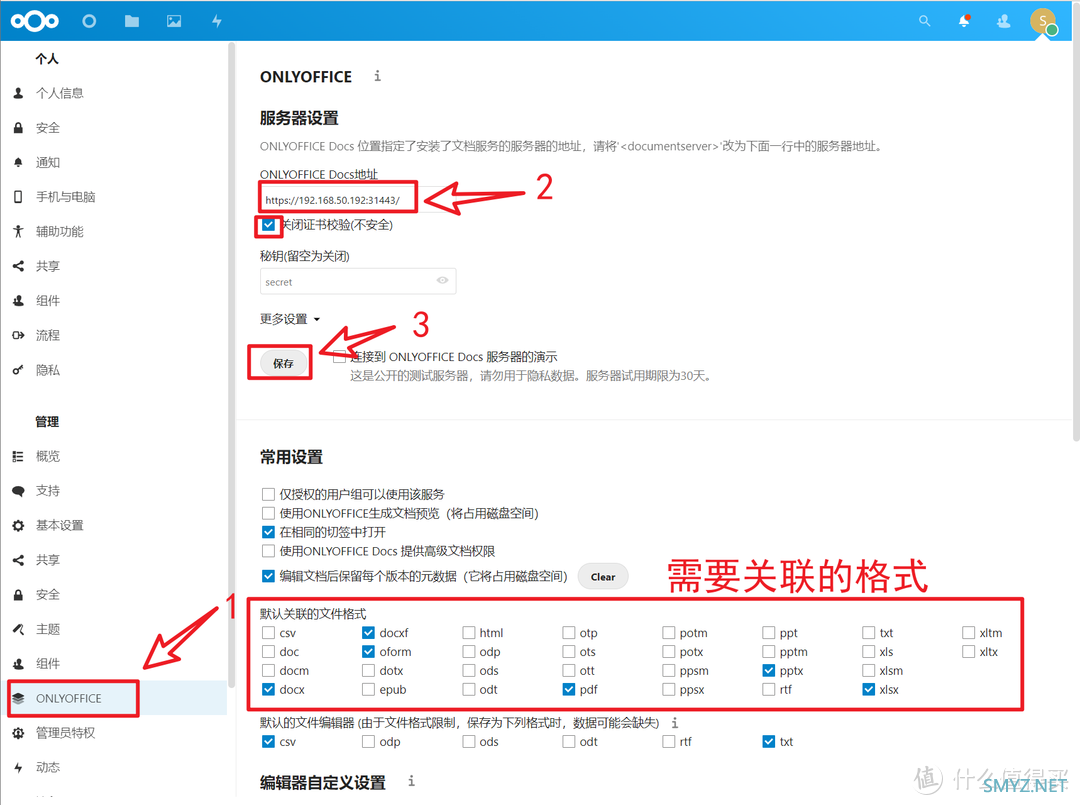Click info icon beside default editor formats

click(x=674, y=722)
